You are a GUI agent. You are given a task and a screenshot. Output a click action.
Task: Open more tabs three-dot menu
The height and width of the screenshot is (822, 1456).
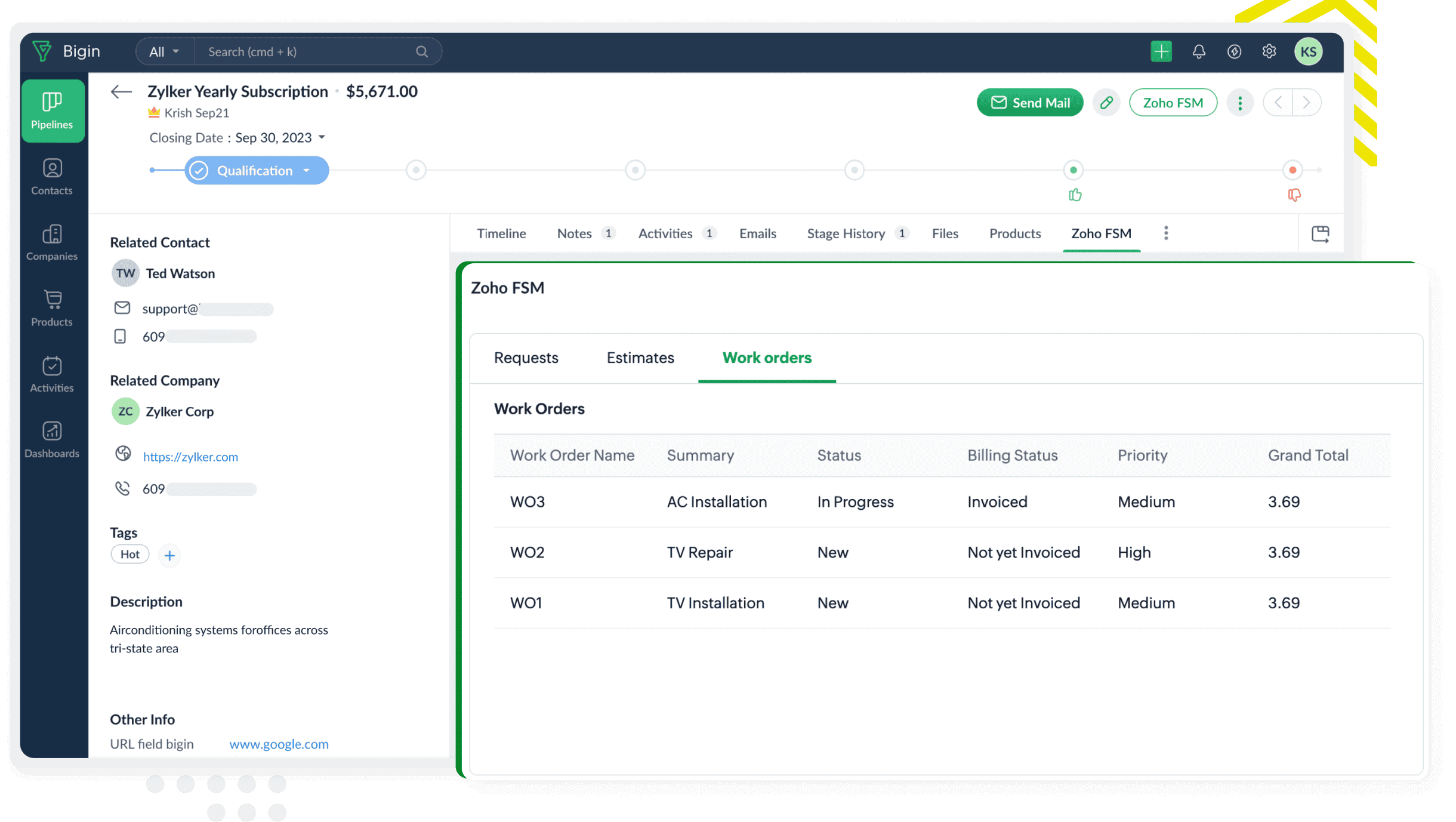(x=1166, y=233)
